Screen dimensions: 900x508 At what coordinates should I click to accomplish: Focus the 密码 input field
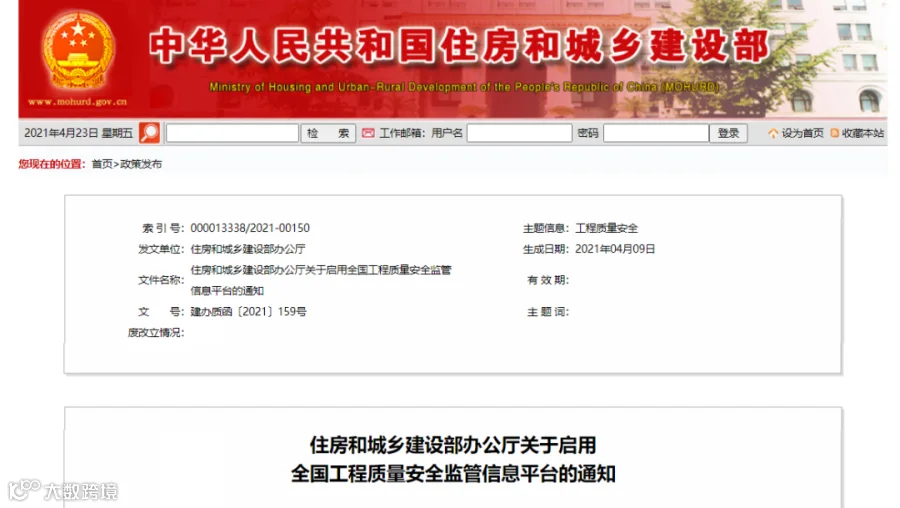656,133
